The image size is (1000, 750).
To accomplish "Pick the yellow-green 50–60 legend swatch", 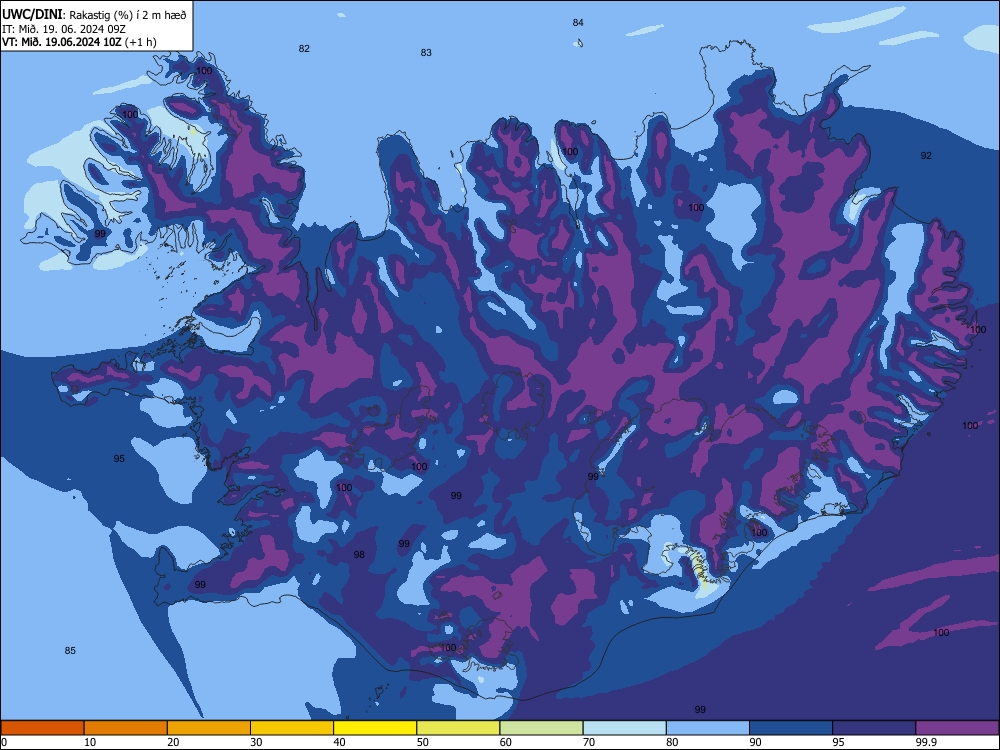I will coord(458,728).
